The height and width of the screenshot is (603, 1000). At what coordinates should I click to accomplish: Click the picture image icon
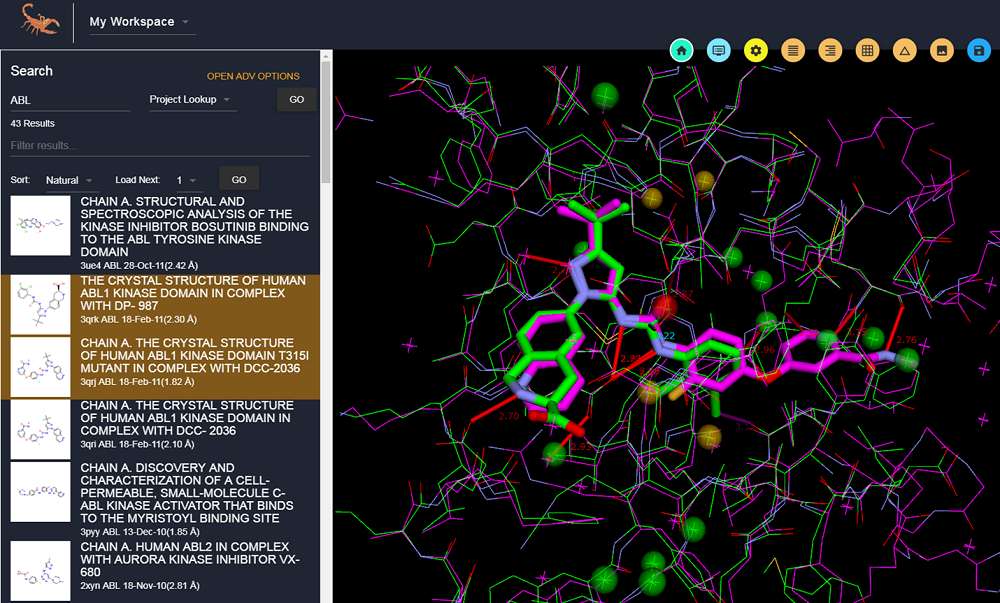click(x=941, y=50)
